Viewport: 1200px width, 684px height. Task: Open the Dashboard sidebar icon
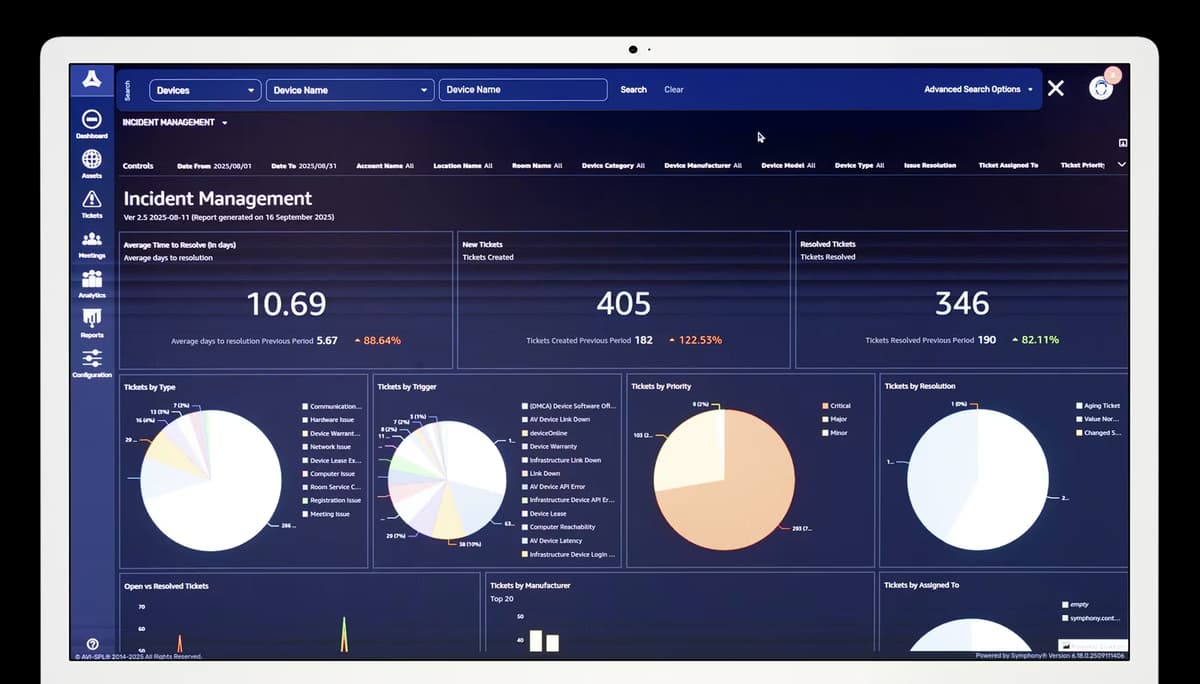91,119
